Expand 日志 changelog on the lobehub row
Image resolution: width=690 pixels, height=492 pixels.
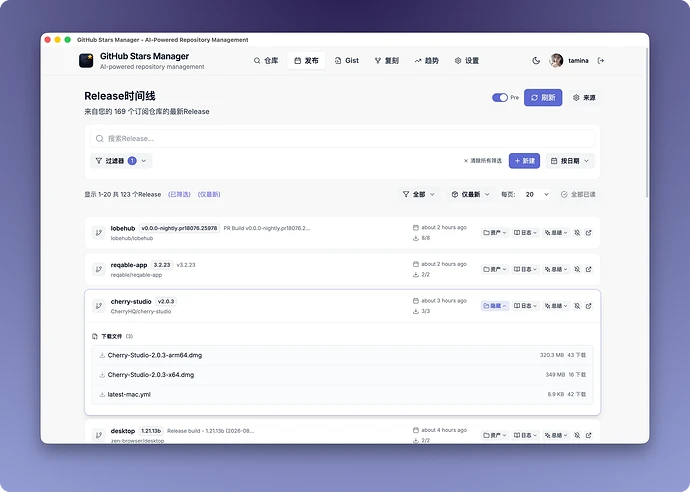pos(525,232)
